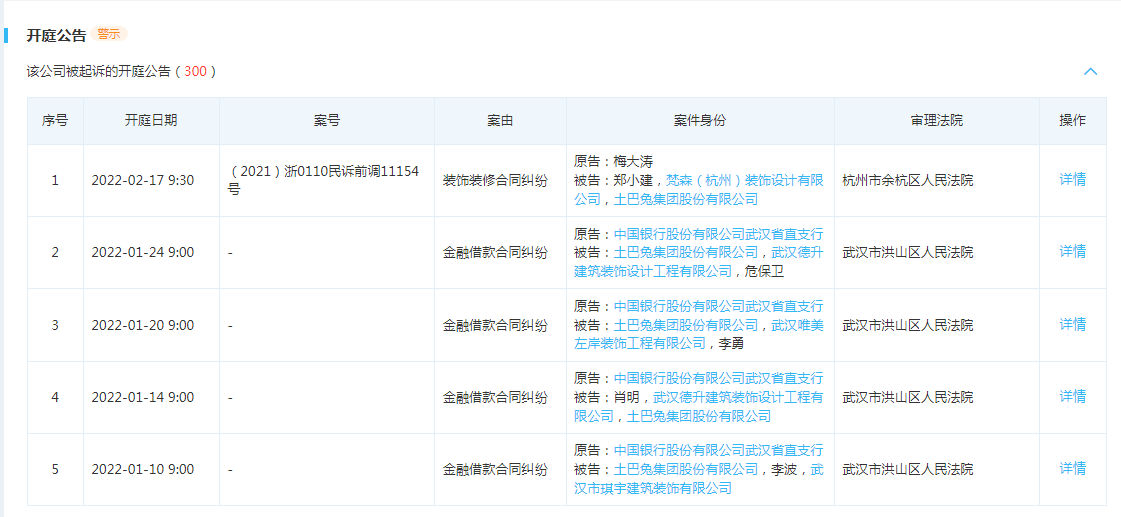Open 详情 for the 2022-01-24 hearing
Image resolution: width=1121 pixels, height=517 pixels.
[1072, 252]
